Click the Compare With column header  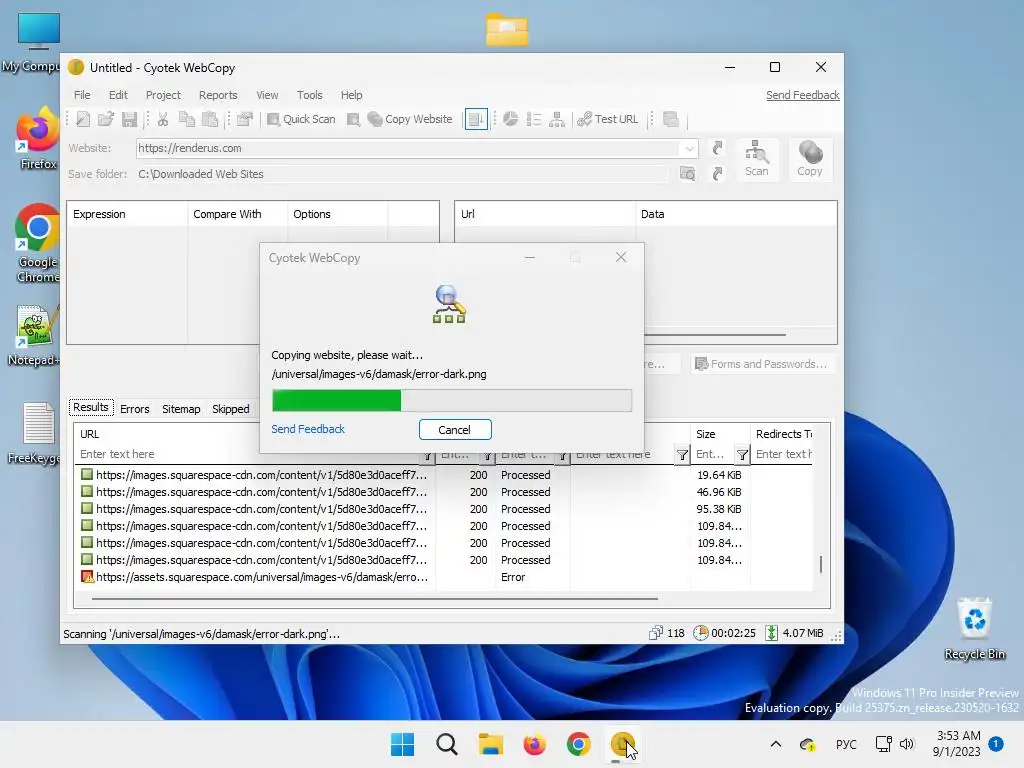237,214
